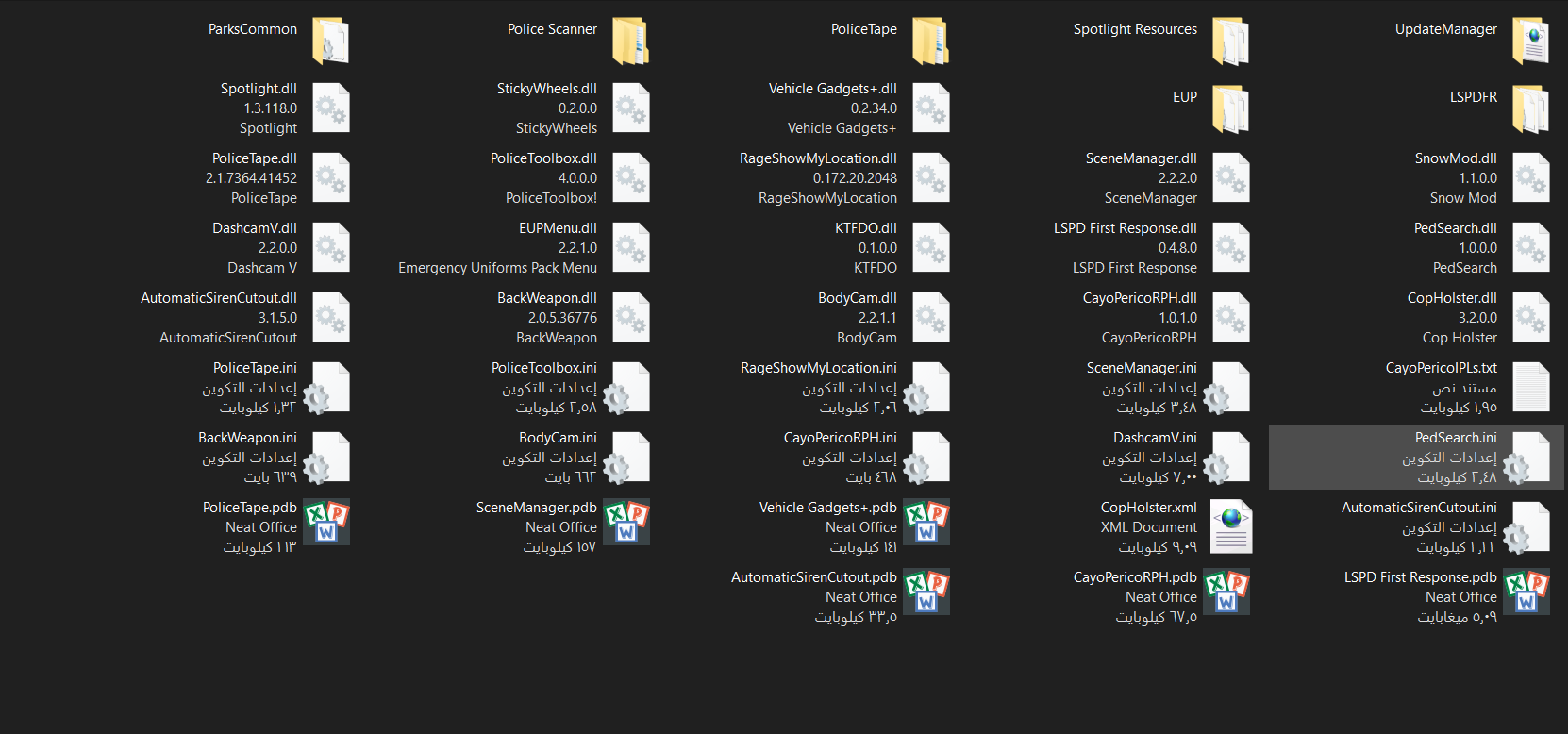1568x734 pixels.
Task: Select the BodyCam.dll file icon
Action: (x=930, y=317)
